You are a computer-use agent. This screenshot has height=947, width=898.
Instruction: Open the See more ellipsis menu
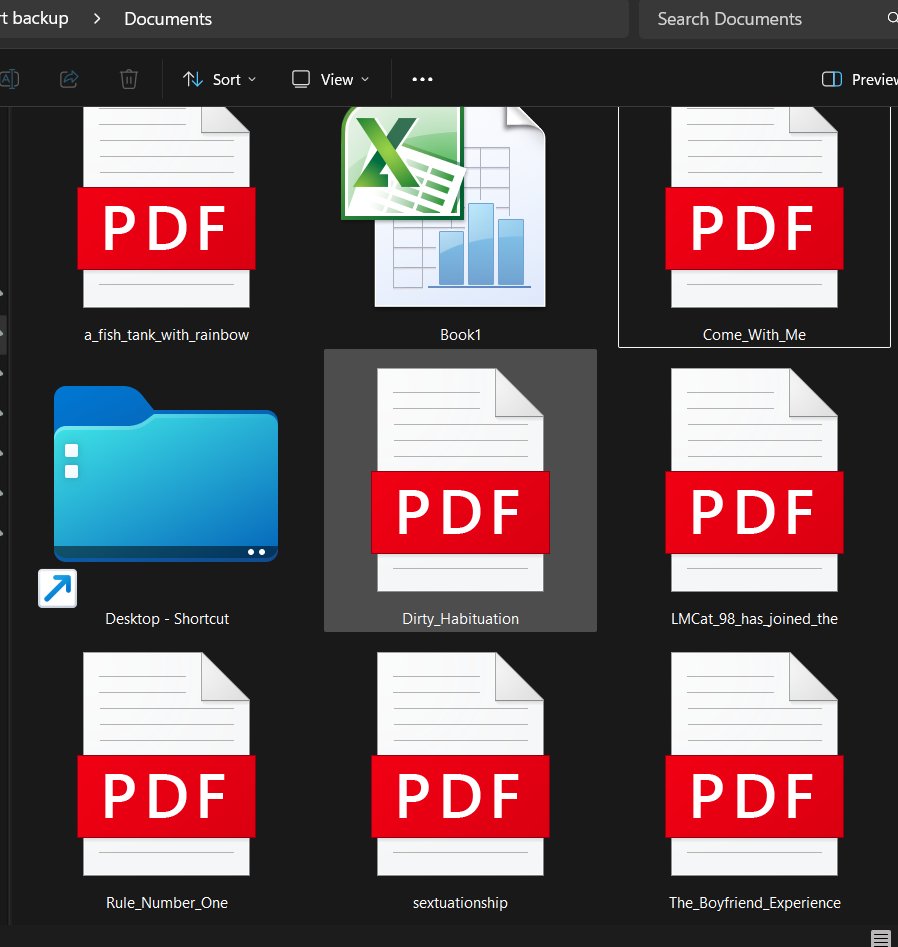point(422,79)
